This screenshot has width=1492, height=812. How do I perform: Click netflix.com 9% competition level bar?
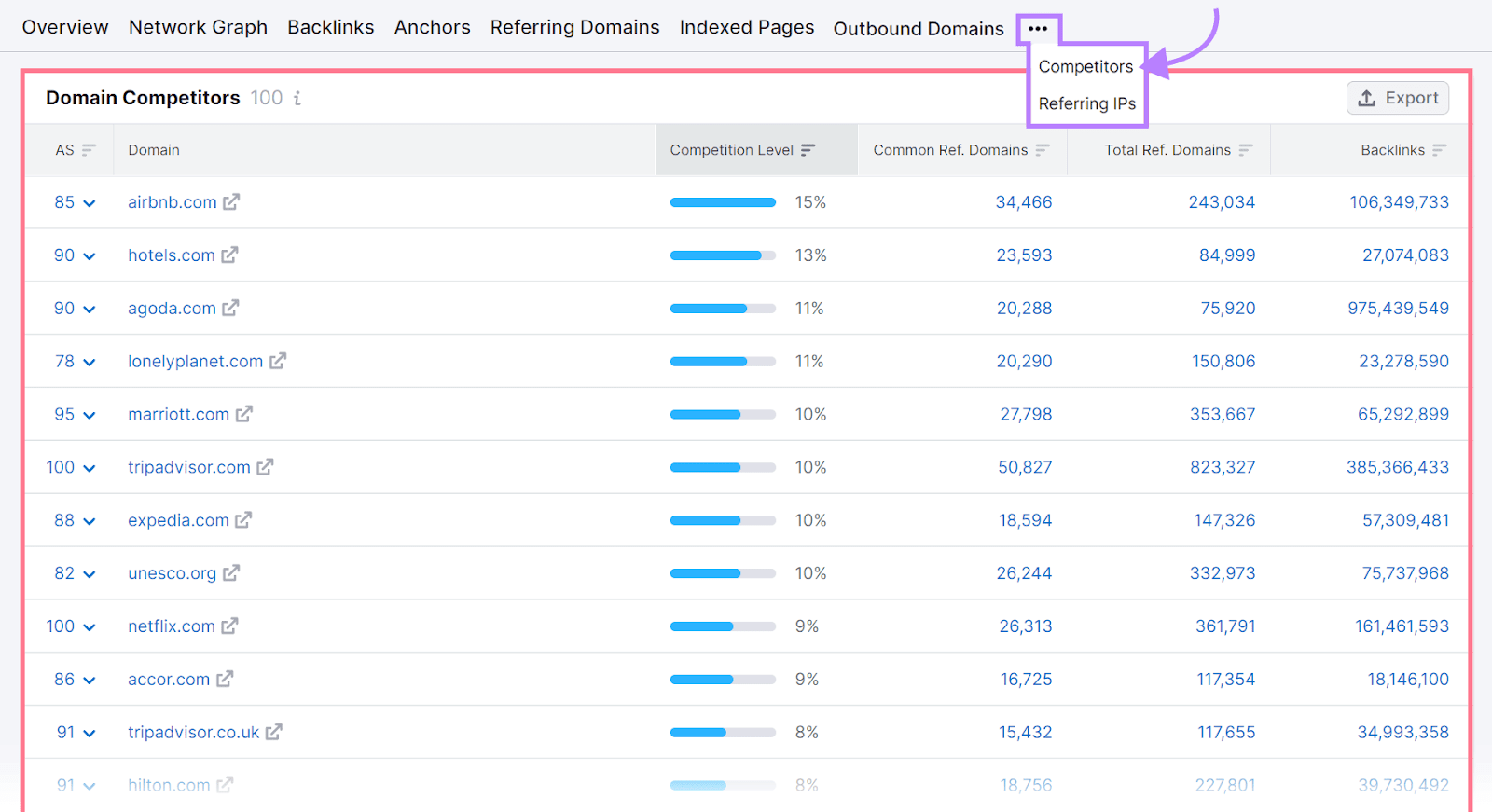(x=723, y=626)
